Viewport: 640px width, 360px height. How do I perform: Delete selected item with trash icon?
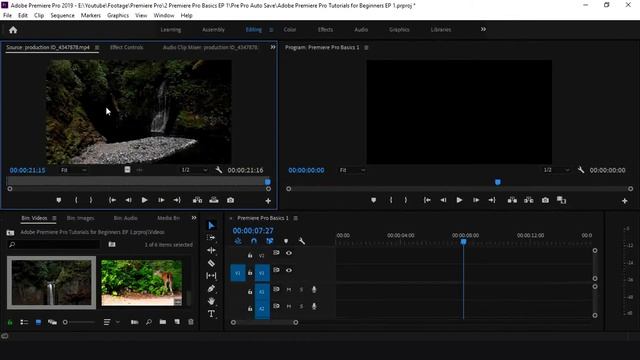coord(191,322)
